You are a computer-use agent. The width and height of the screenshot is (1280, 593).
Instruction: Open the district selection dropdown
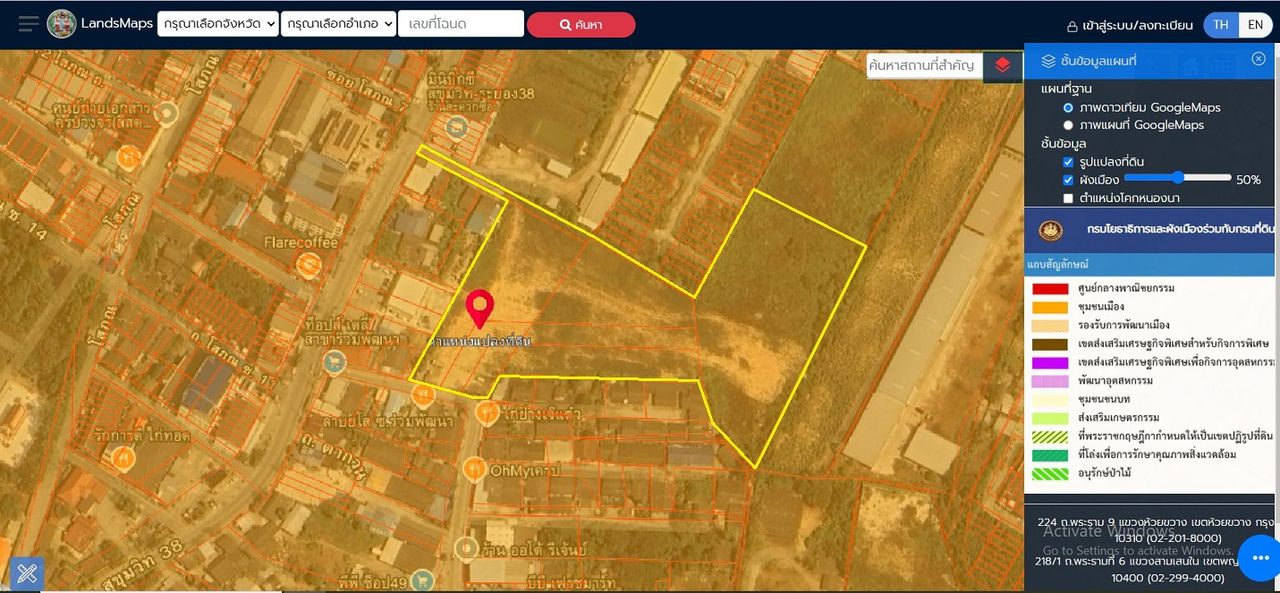click(338, 24)
